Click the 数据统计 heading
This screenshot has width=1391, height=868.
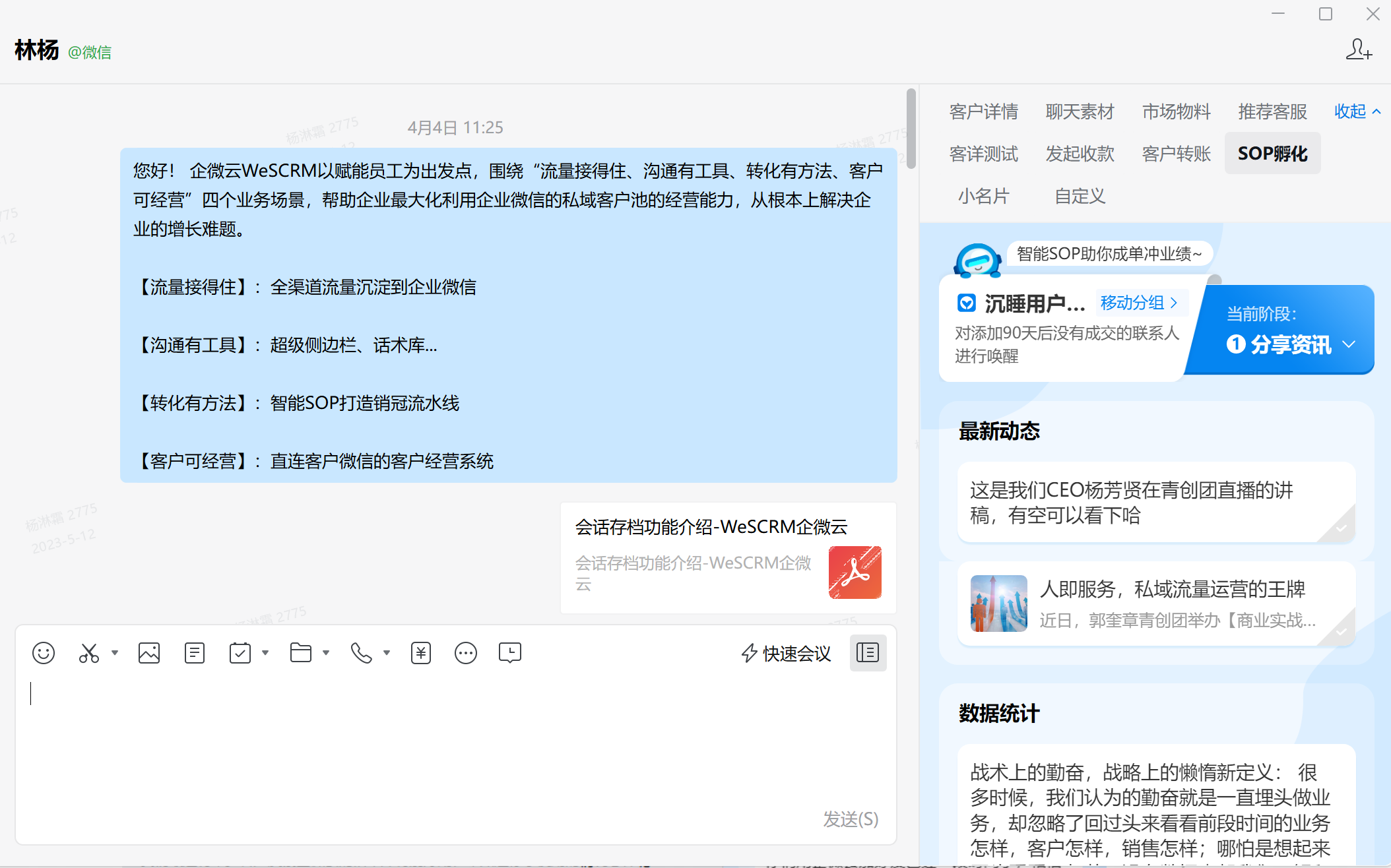tap(999, 714)
